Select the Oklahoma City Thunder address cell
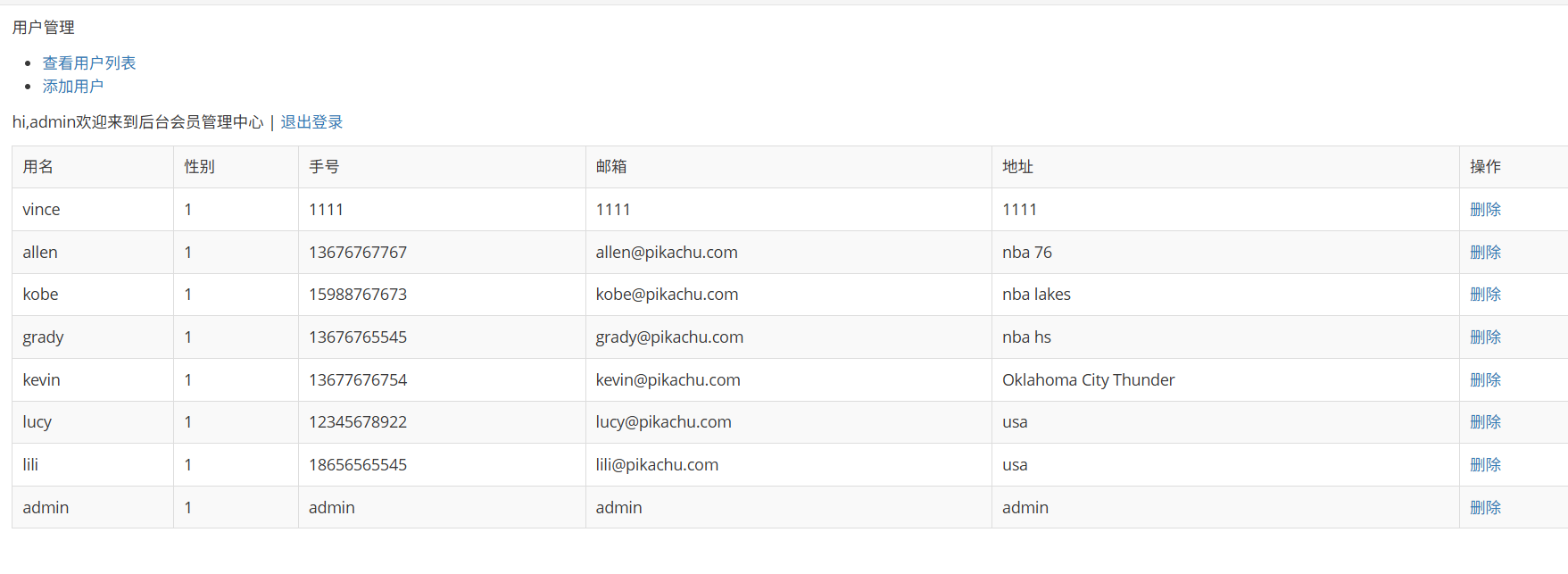This screenshot has height=574, width=1568. [1226, 380]
